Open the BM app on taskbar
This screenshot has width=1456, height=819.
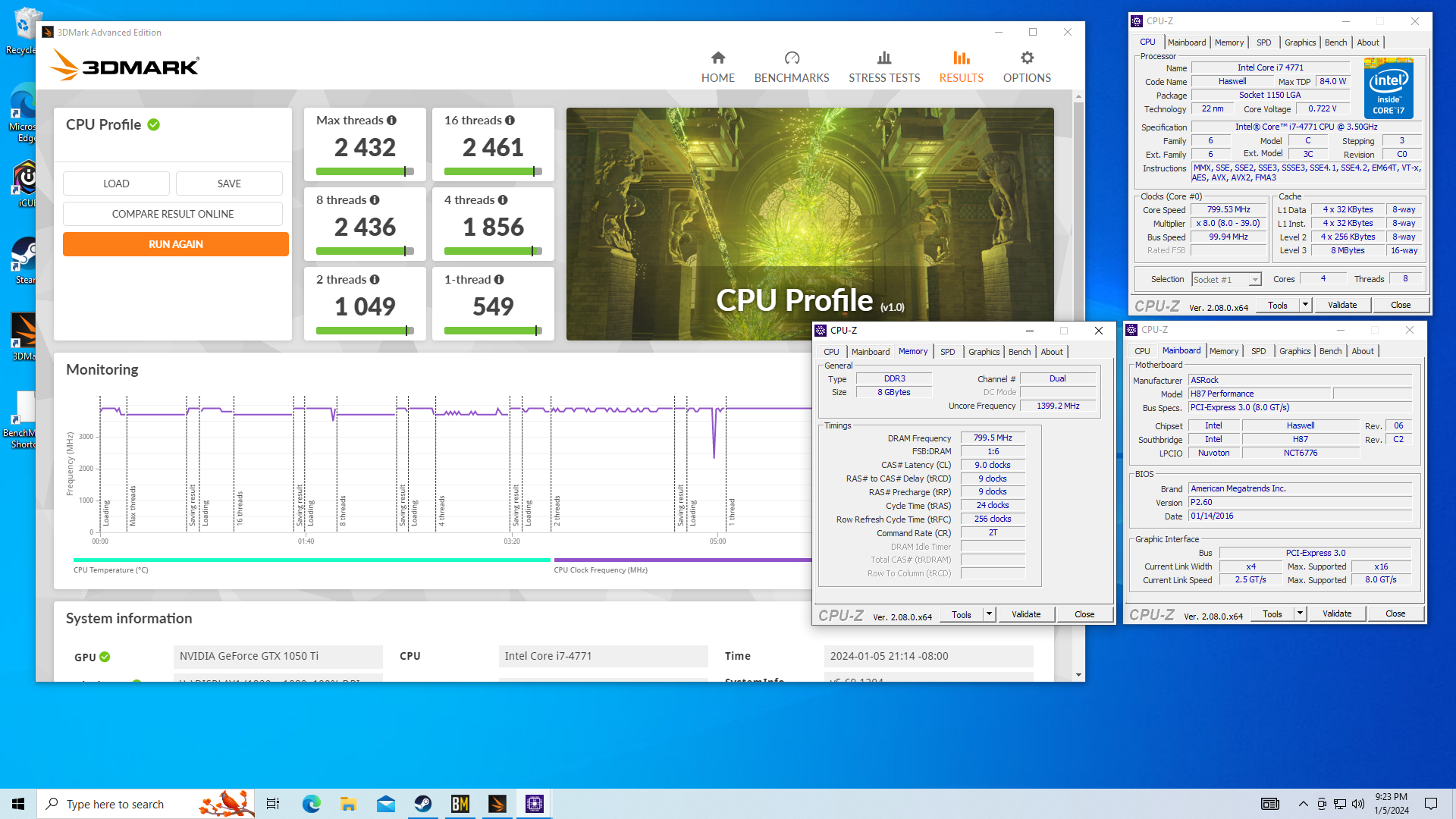click(x=460, y=804)
